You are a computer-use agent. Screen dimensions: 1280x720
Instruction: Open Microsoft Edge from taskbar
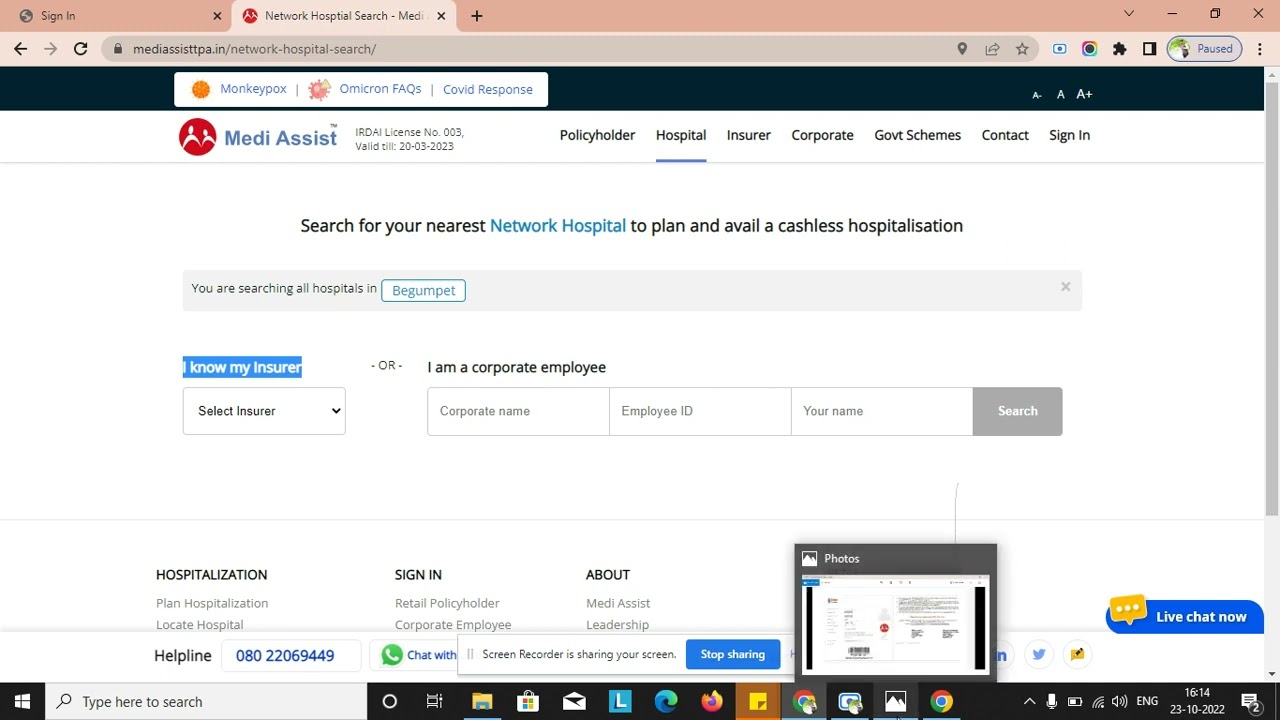pyautogui.click(x=666, y=702)
